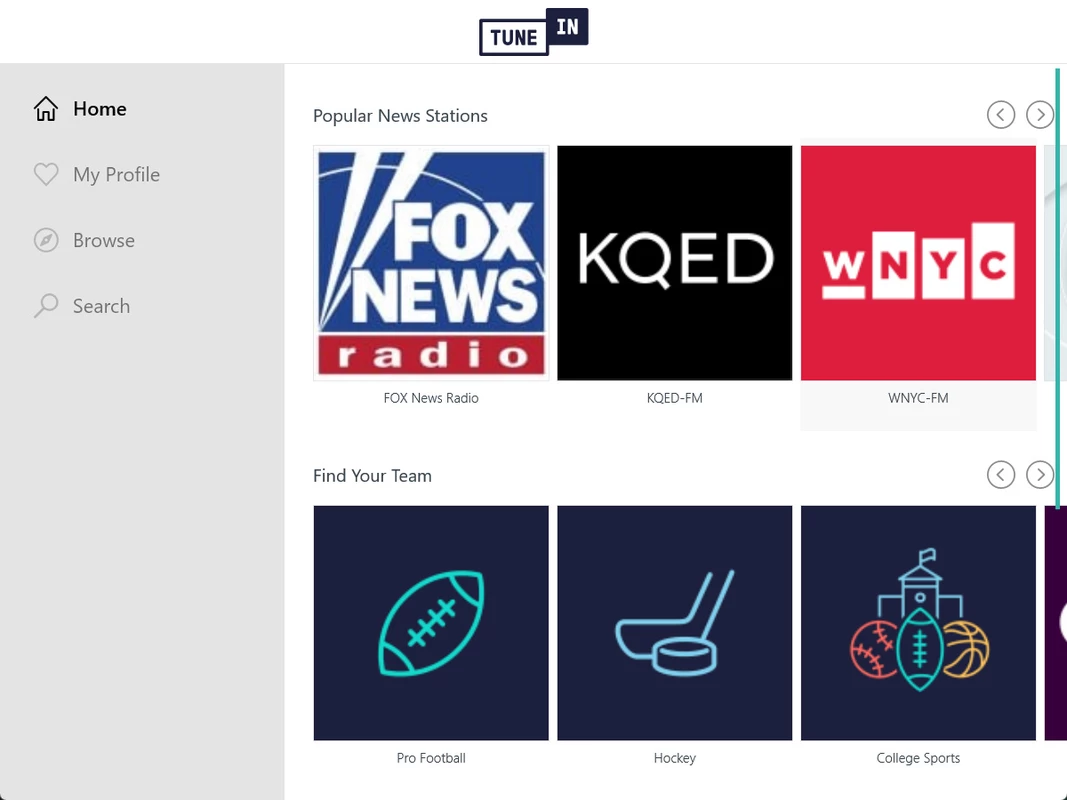Open the Pro Football category icon

tap(431, 622)
